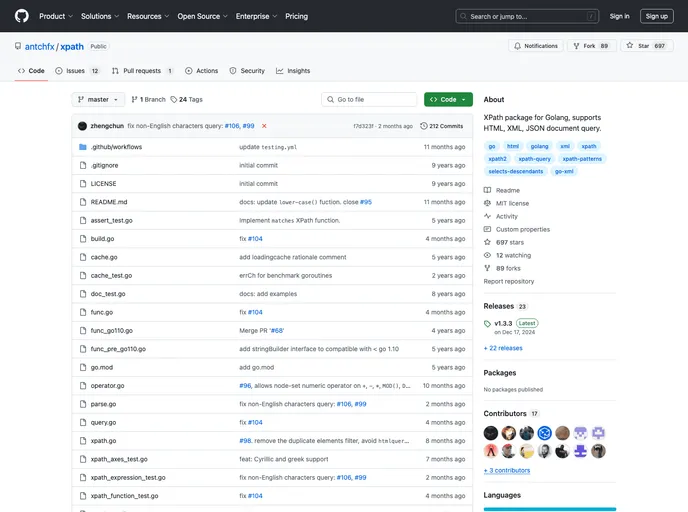This screenshot has height=512, width=688.
Task: Click Report repository link
Action: pyautogui.click(x=509, y=281)
